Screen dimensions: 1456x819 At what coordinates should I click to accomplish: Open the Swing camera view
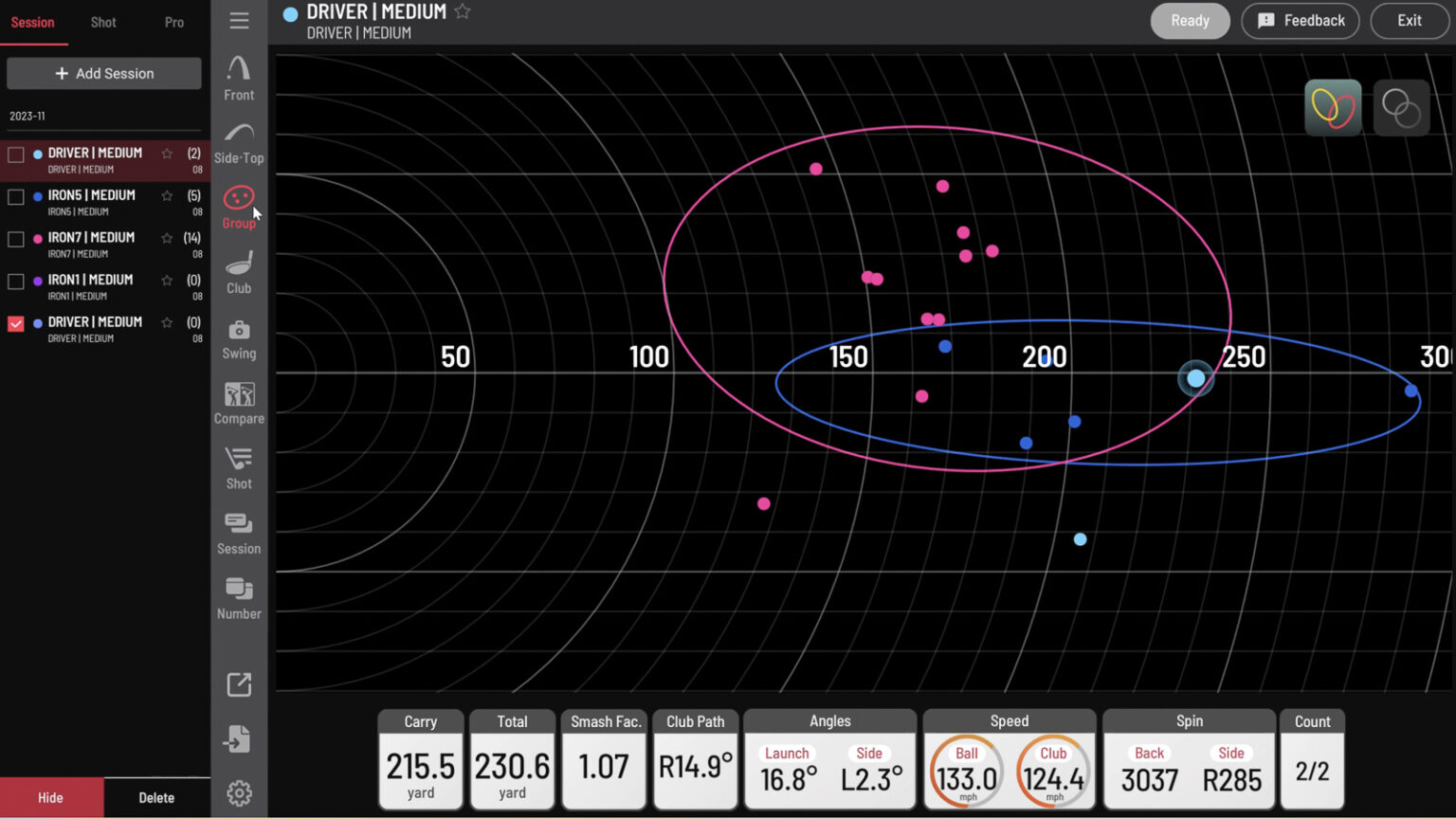coord(239,337)
